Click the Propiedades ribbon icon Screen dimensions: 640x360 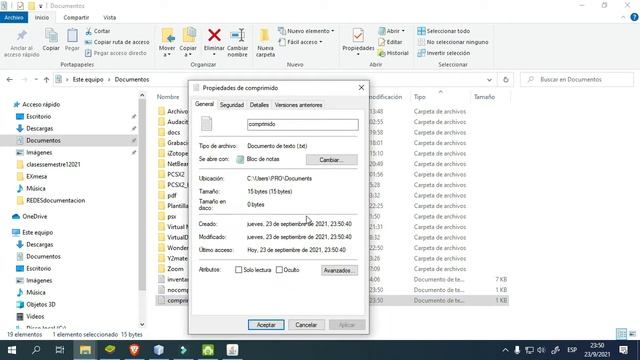[x=358, y=36]
